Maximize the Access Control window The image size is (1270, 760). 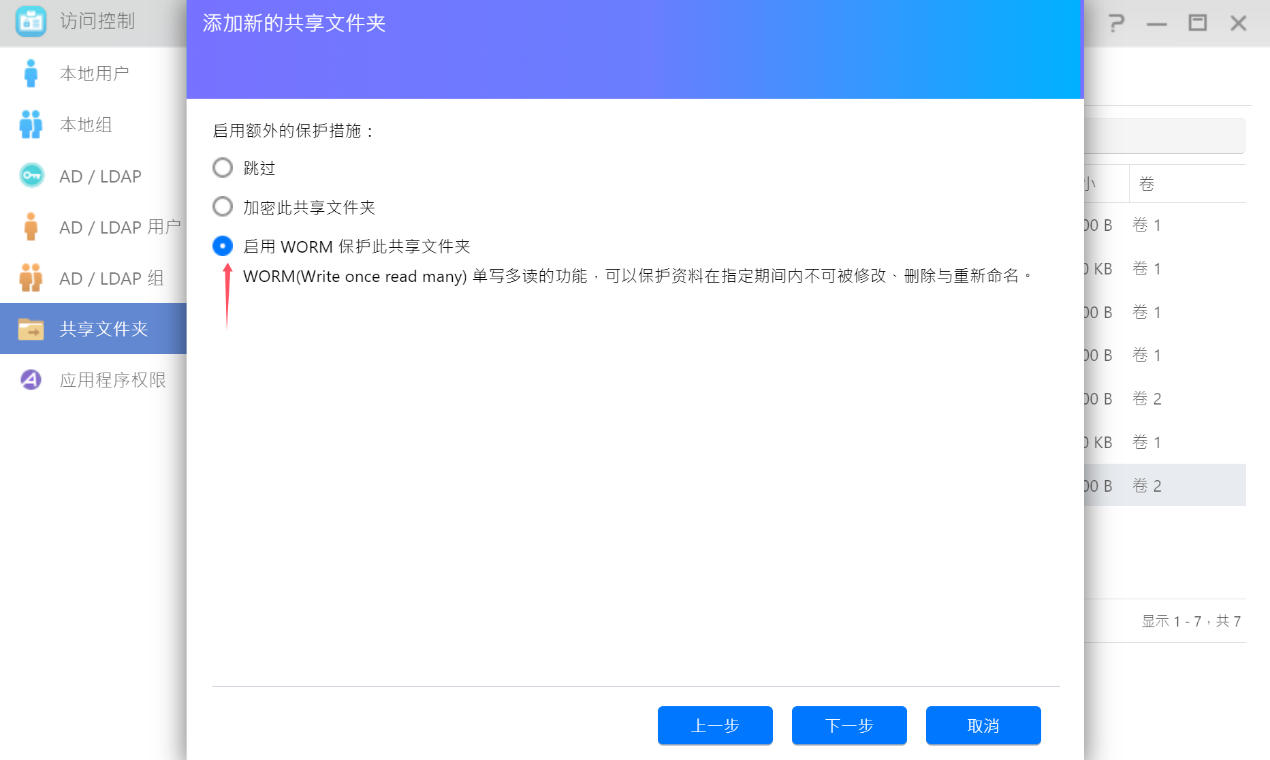coord(1197,22)
